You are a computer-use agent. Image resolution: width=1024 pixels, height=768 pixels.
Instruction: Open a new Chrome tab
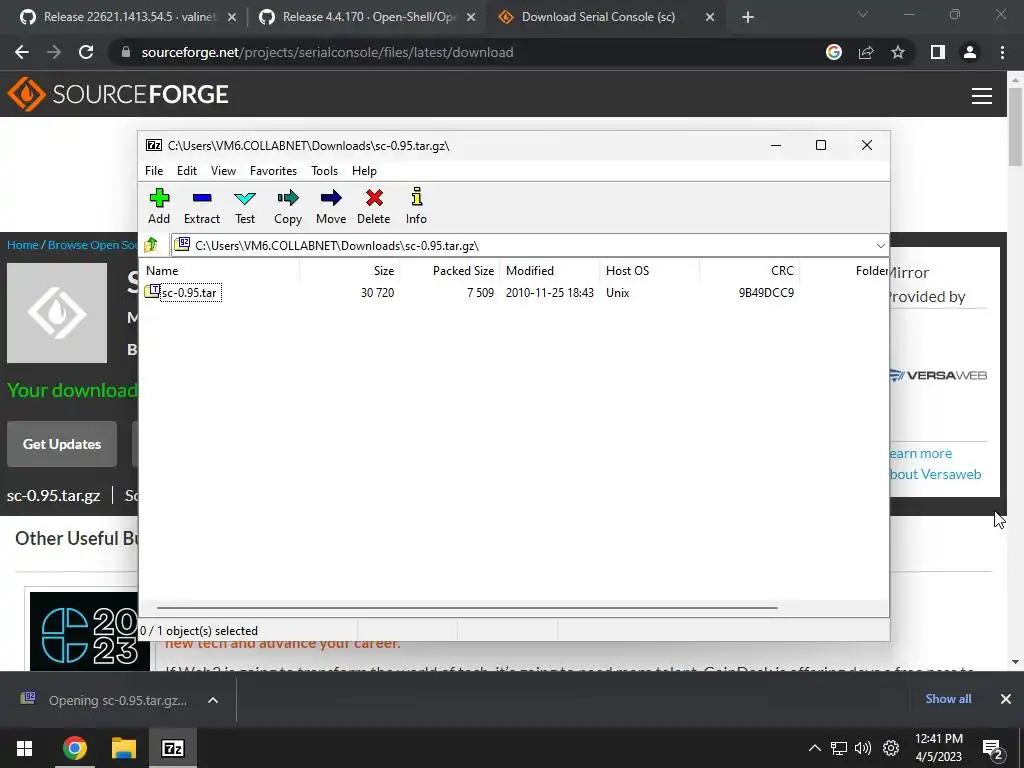748,18
